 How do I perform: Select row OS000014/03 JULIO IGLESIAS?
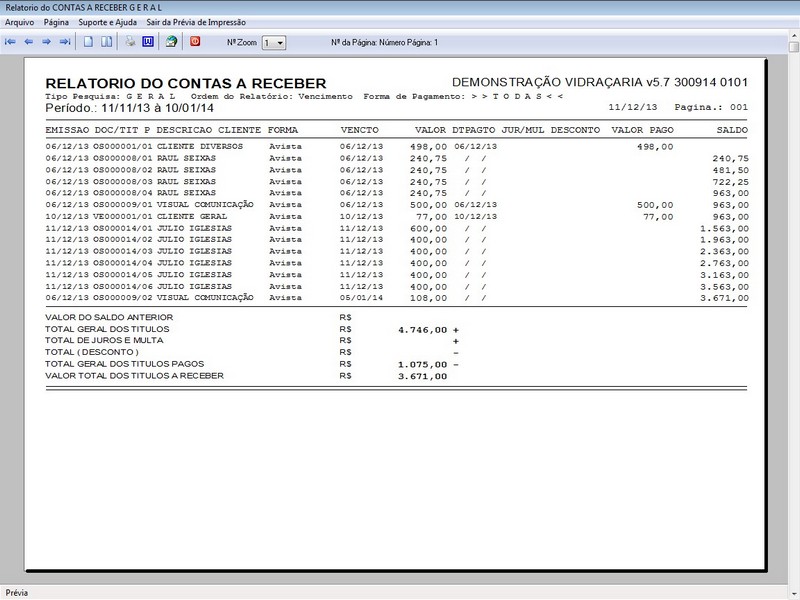point(396,252)
